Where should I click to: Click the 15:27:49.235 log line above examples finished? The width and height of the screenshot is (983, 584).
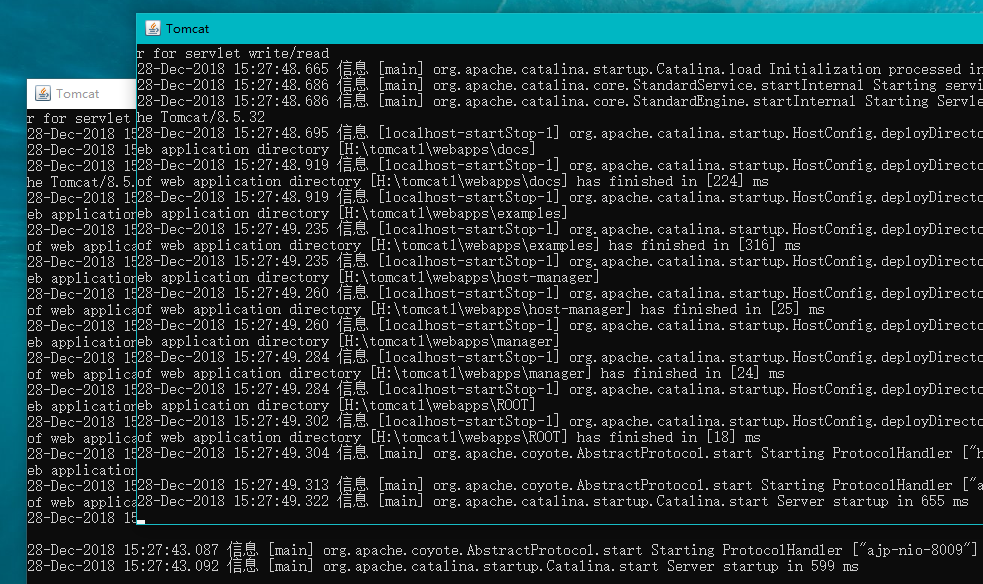[560, 229]
